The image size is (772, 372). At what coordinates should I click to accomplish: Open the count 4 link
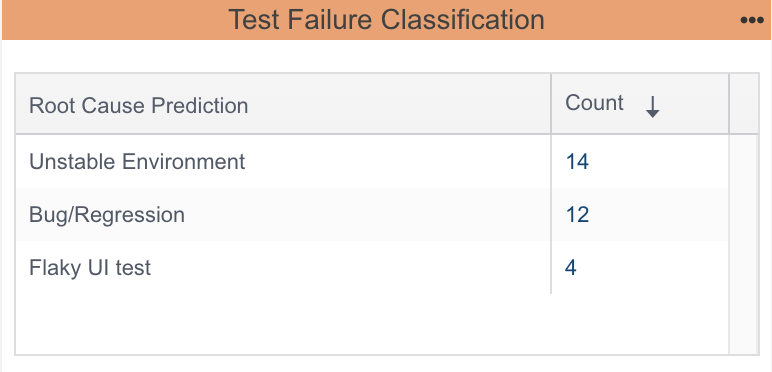pyautogui.click(x=571, y=268)
